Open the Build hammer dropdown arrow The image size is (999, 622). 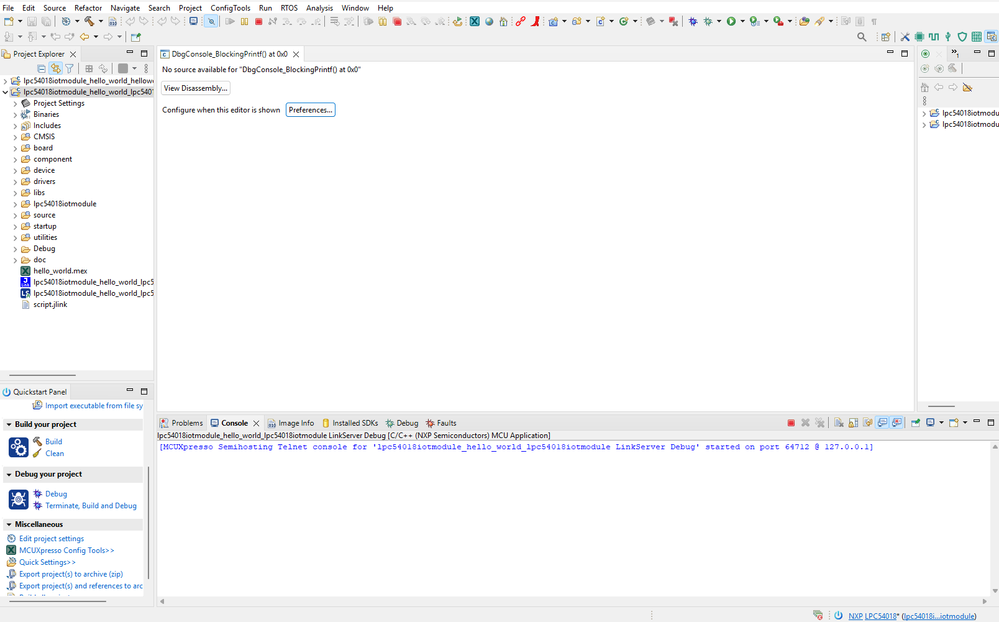[101, 21]
